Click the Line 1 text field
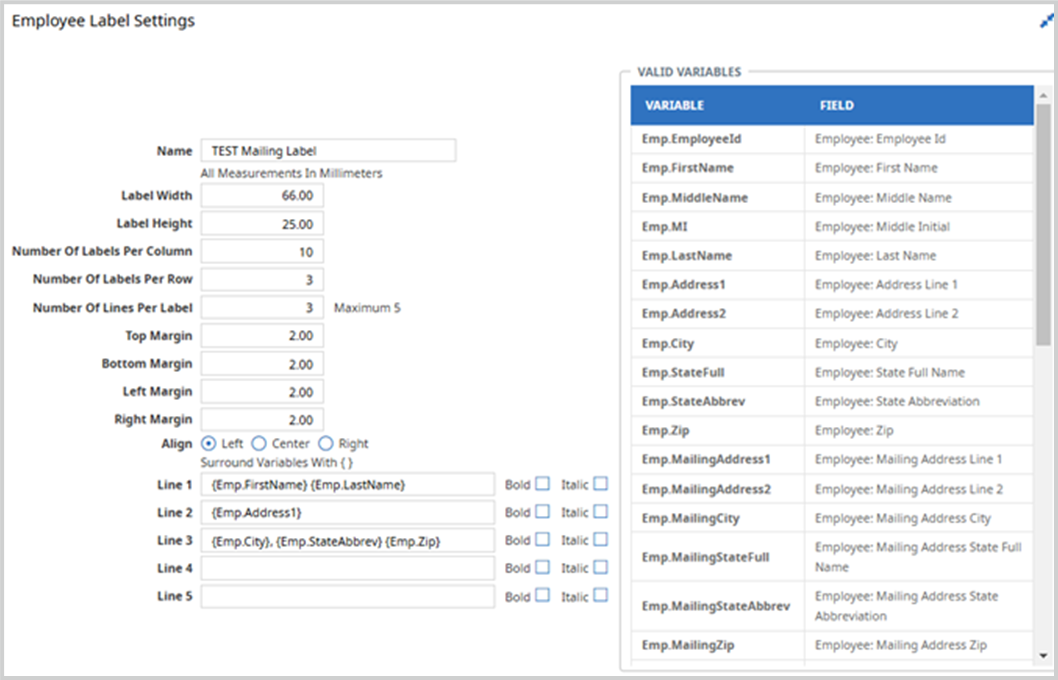The width and height of the screenshot is (1058, 680). pyautogui.click(x=347, y=484)
